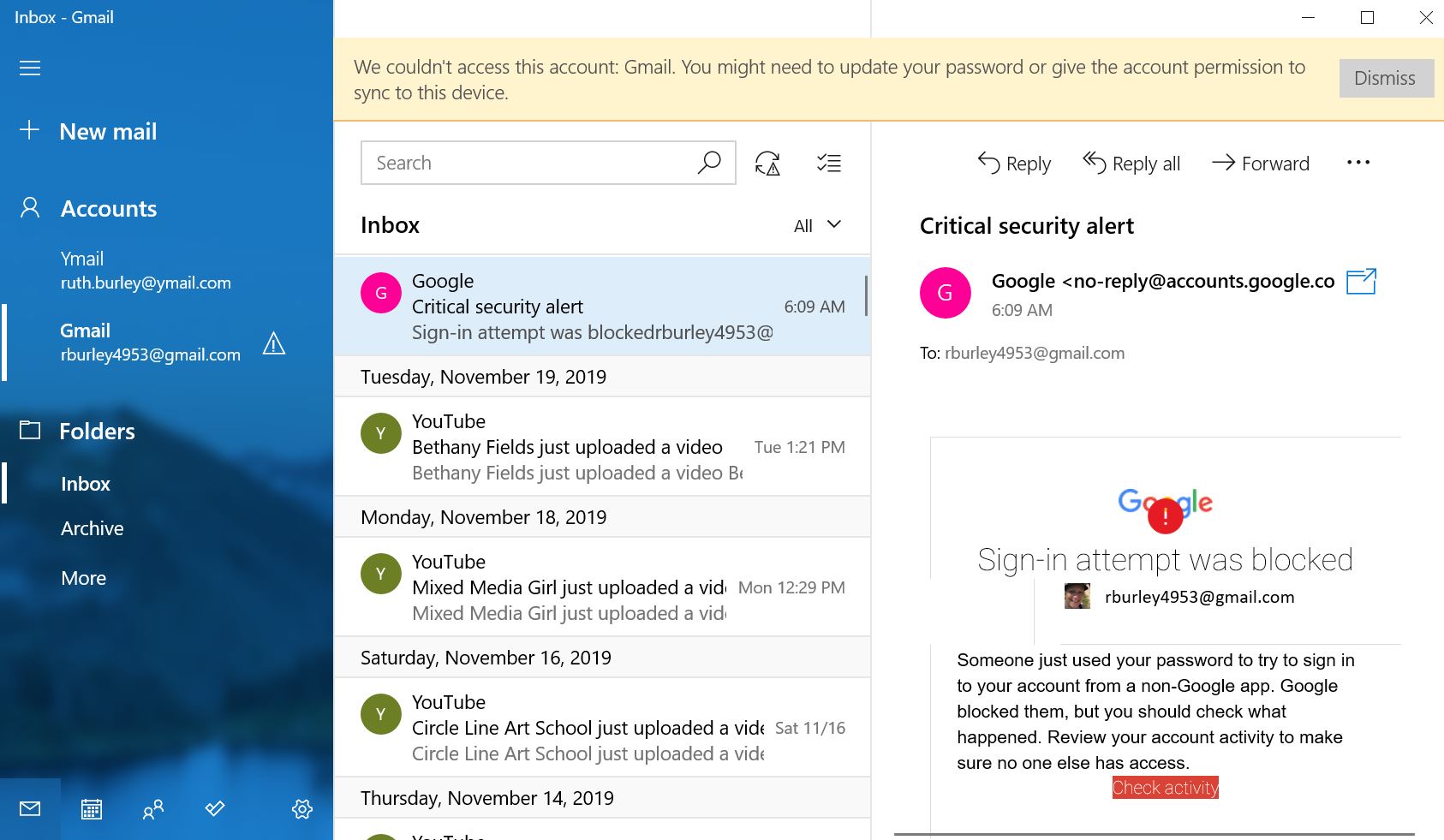
Task: Dismiss the account access warning banner
Action: point(1386,78)
